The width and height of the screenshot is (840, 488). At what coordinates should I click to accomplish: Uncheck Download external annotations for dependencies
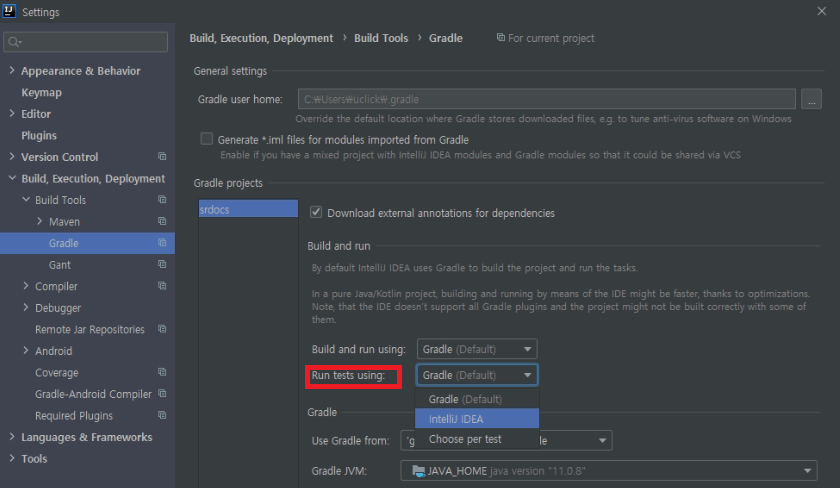pyautogui.click(x=316, y=212)
